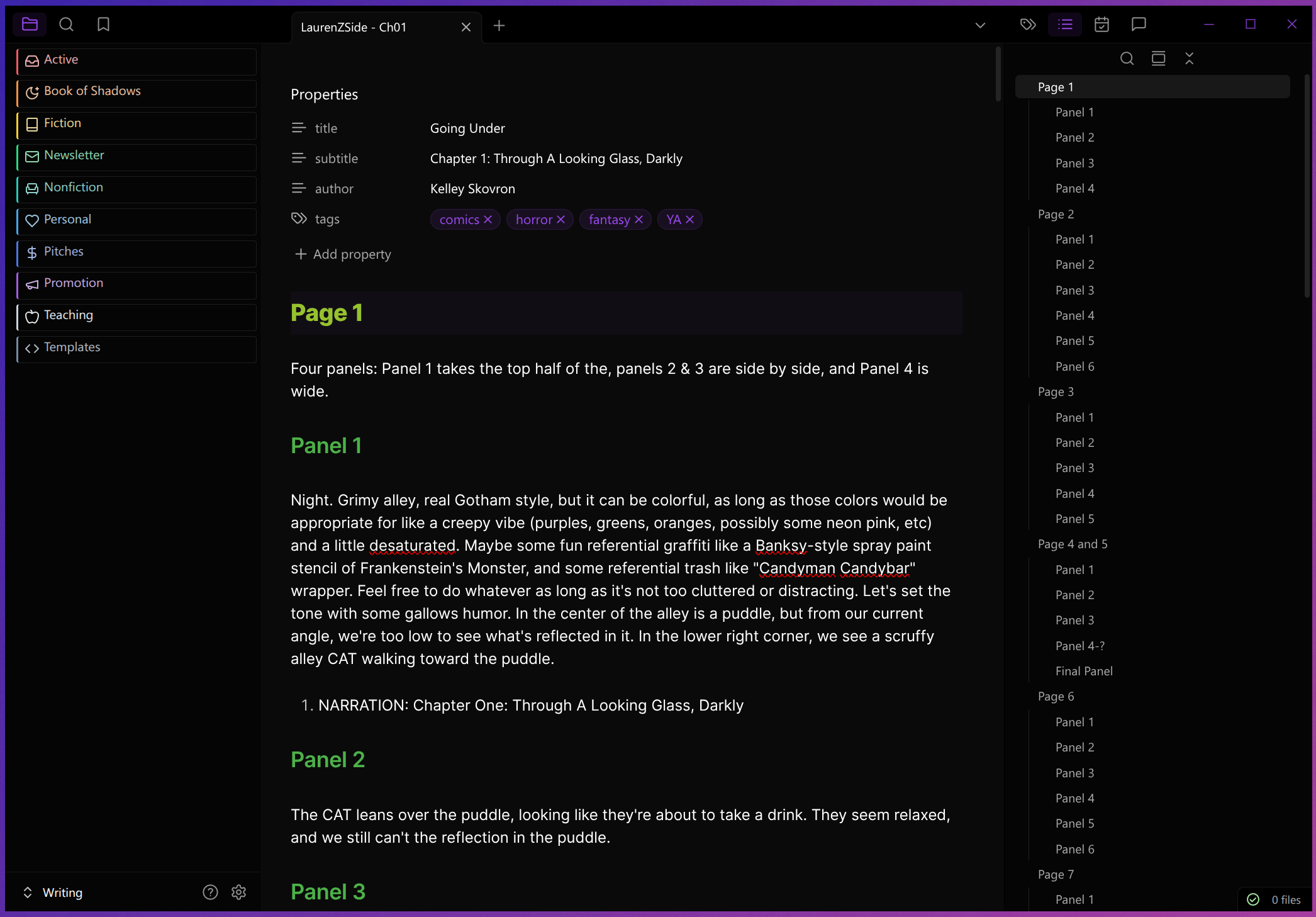
Task: Remove the comics tag
Action: pyautogui.click(x=488, y=219)
